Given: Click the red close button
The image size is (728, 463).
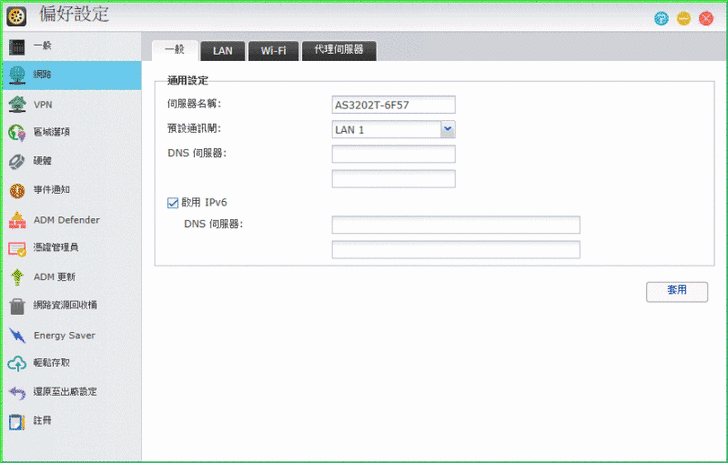Looking at the screenshot, I should click(706, 18).
